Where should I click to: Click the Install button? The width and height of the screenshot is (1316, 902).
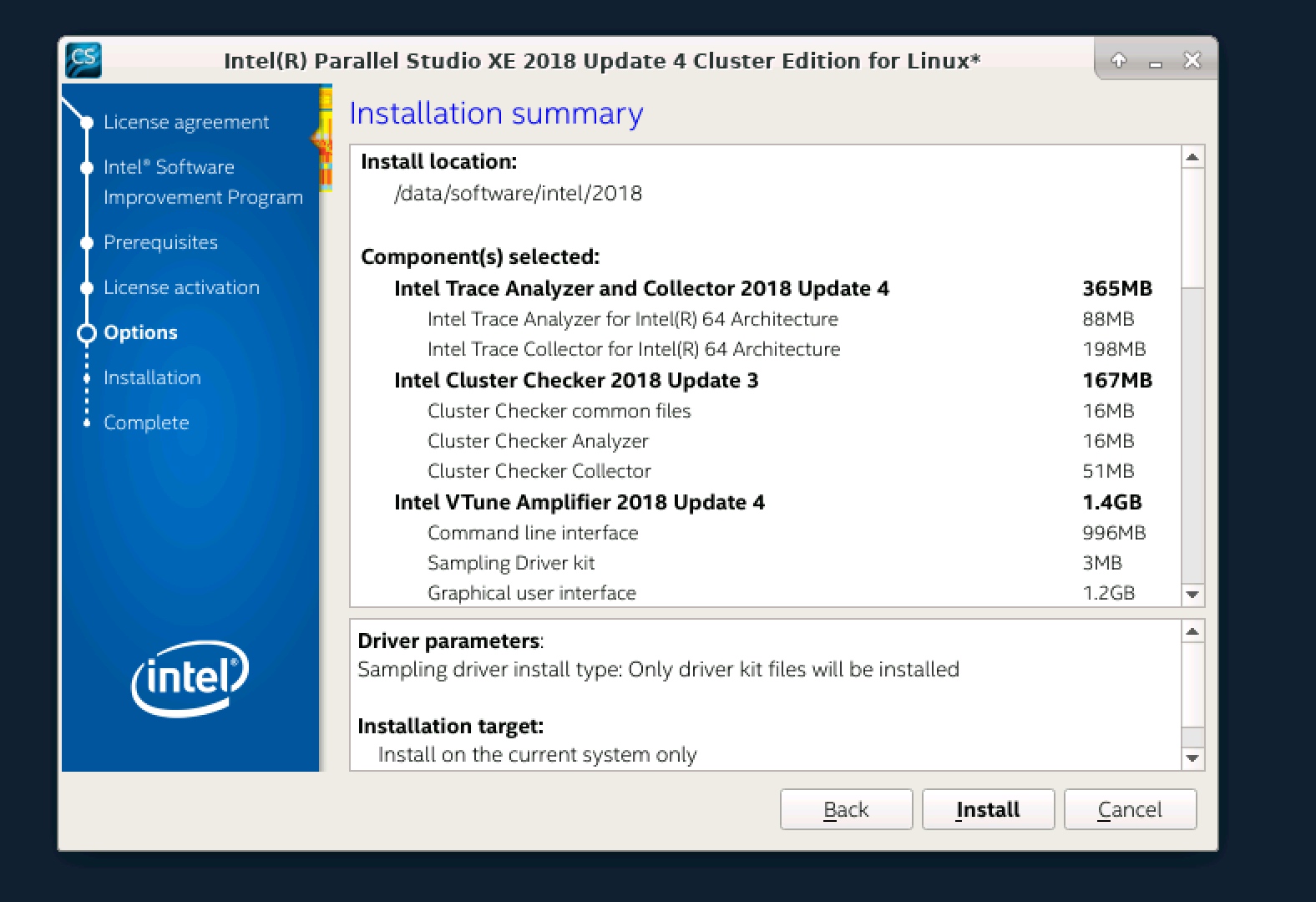(x=988, y=809)
